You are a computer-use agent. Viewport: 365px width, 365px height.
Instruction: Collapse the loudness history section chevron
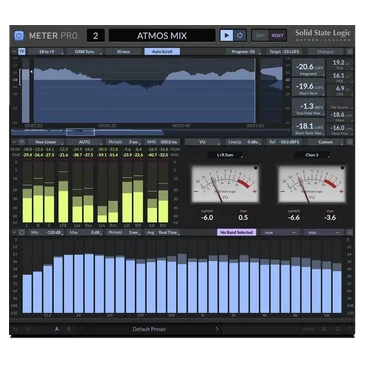14,52
